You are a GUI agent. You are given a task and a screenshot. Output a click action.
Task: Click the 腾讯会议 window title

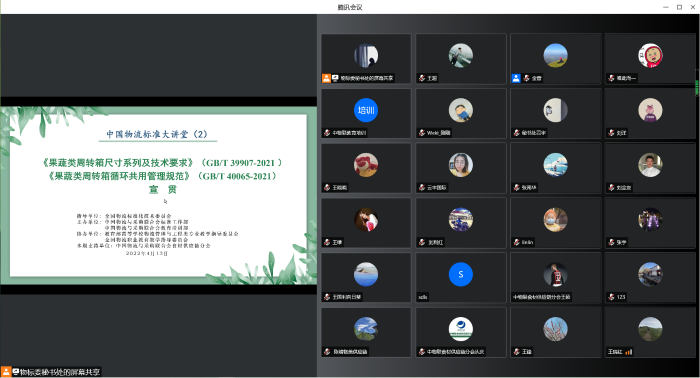pyautogui.click(x=350, y=7)
